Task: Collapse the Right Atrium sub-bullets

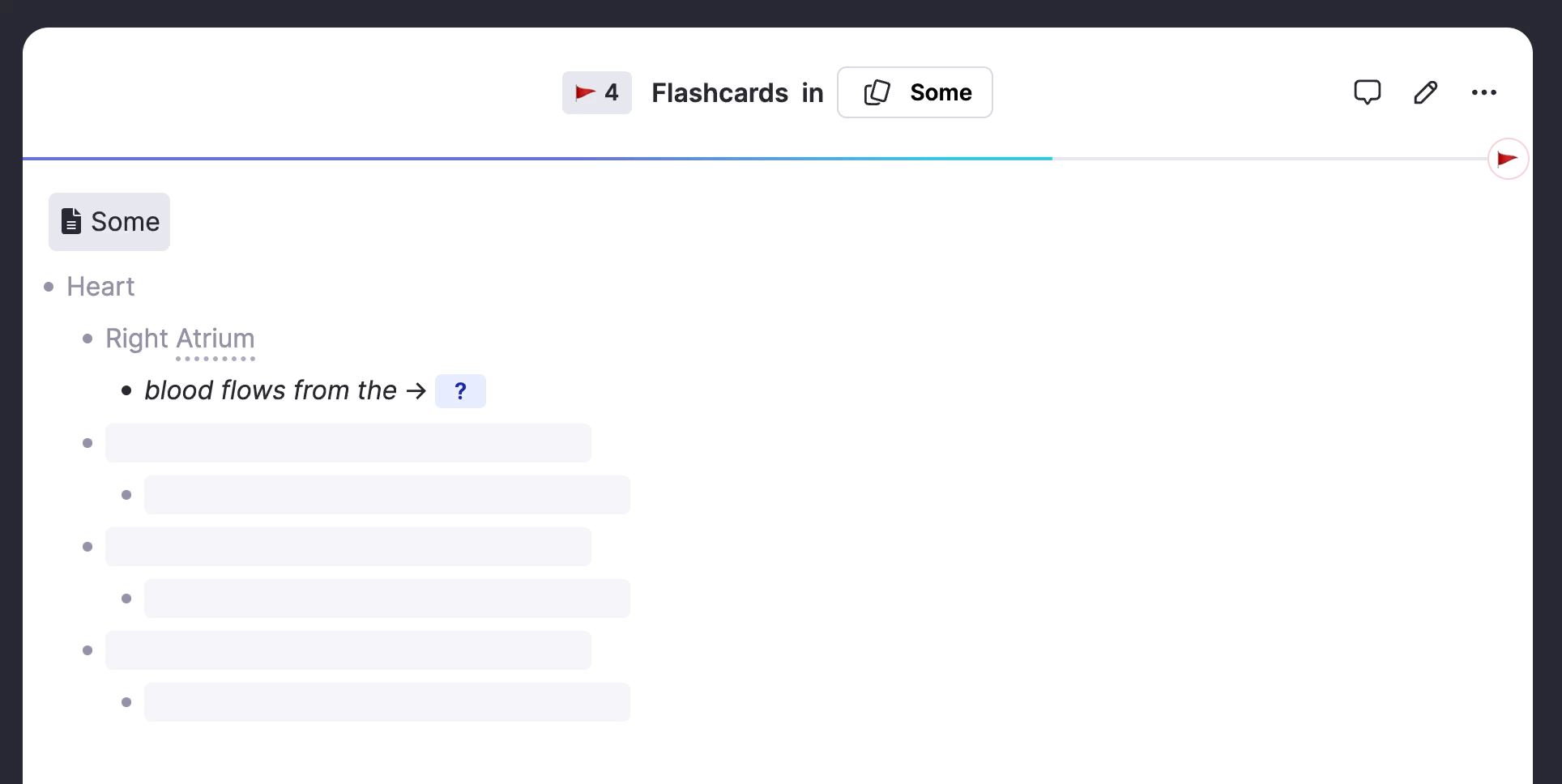Action: (87, 339)
